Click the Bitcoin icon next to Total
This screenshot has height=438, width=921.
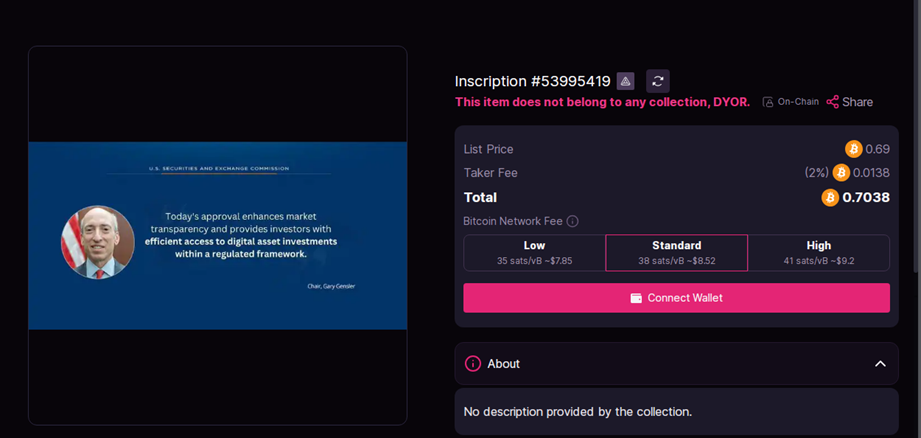pyautogui.click(x=830, y=198)
